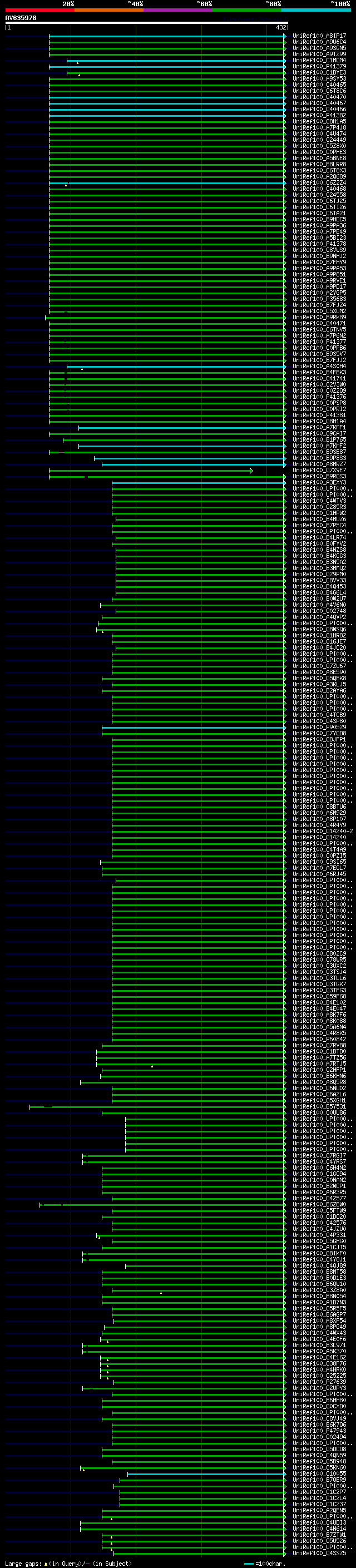This screenshot has width=356, height=1568.
Task: Select the UniRef100_Q4U474 label
Action: click(319, 134)
